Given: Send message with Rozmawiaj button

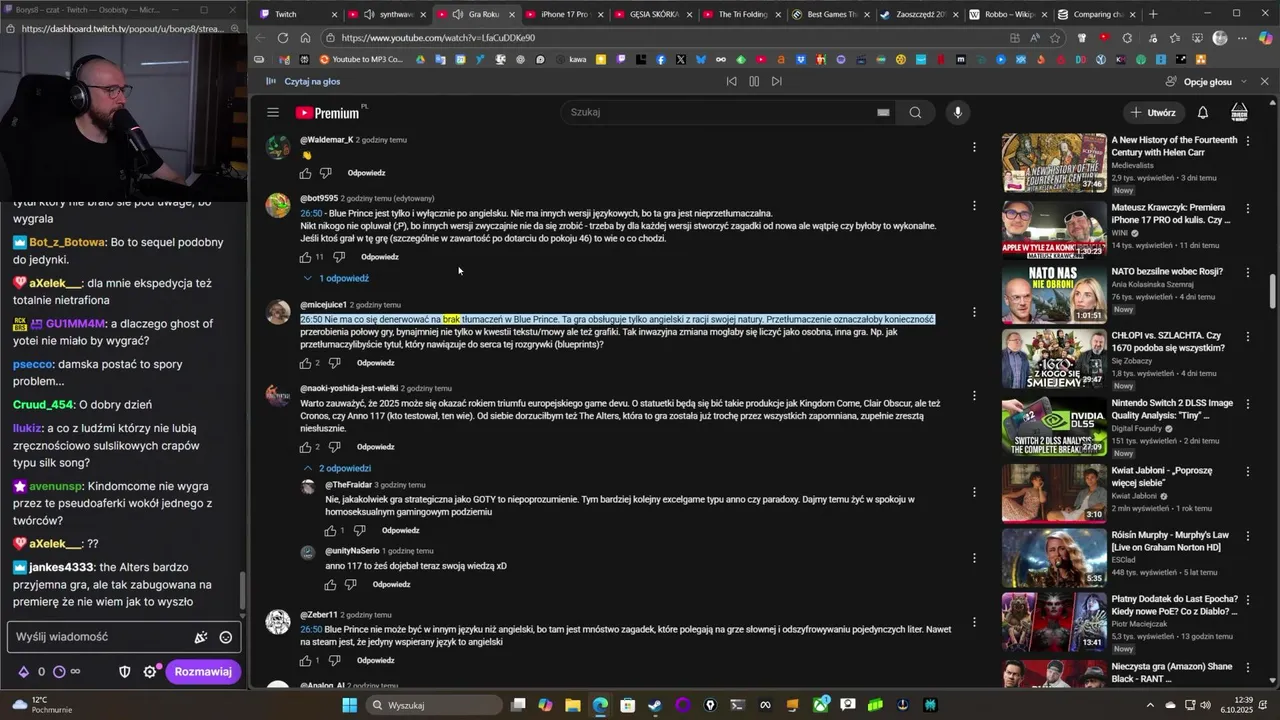Looking at the screenshot, I should point(203,672).
